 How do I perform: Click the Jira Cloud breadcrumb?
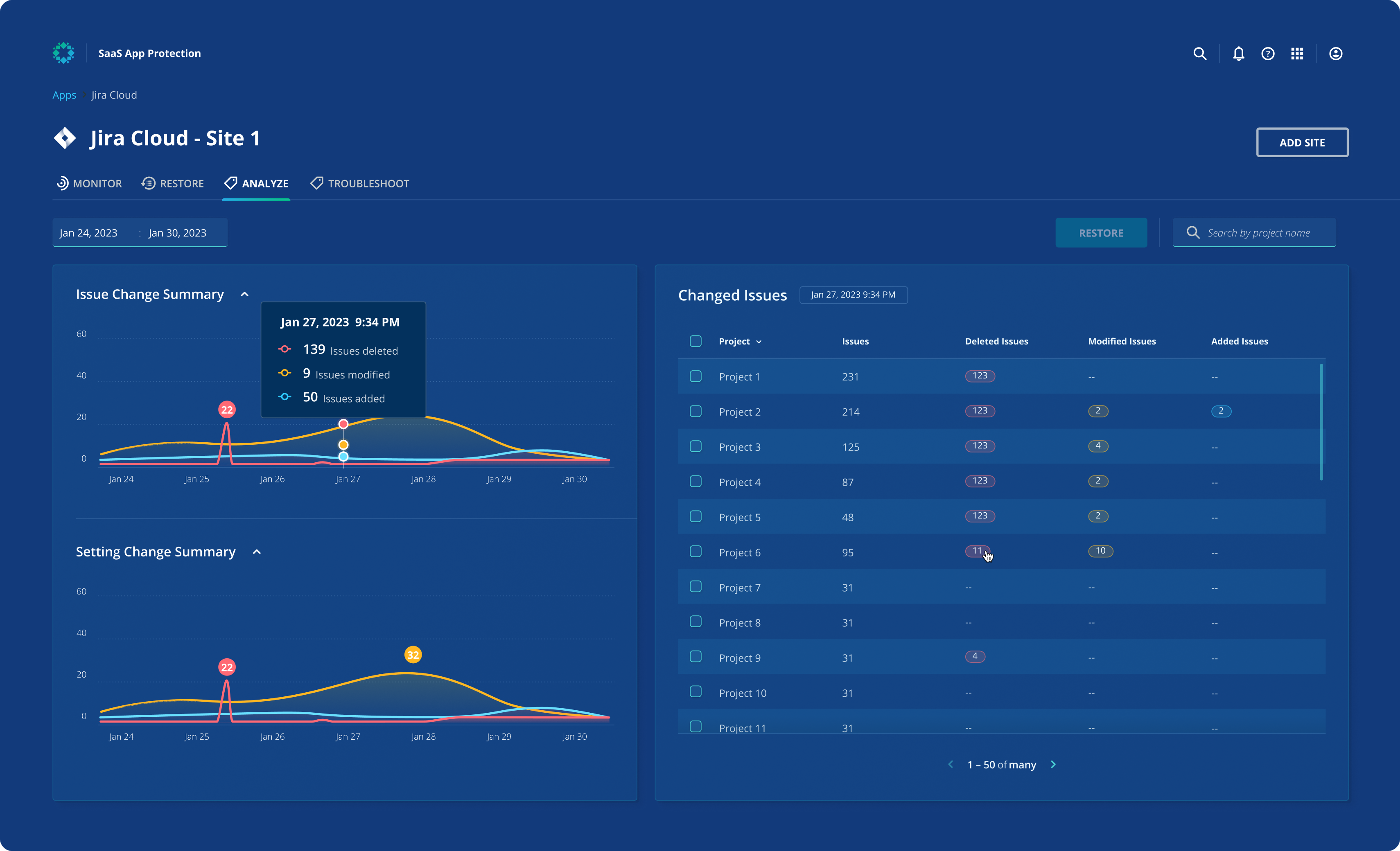click(114, 95)
